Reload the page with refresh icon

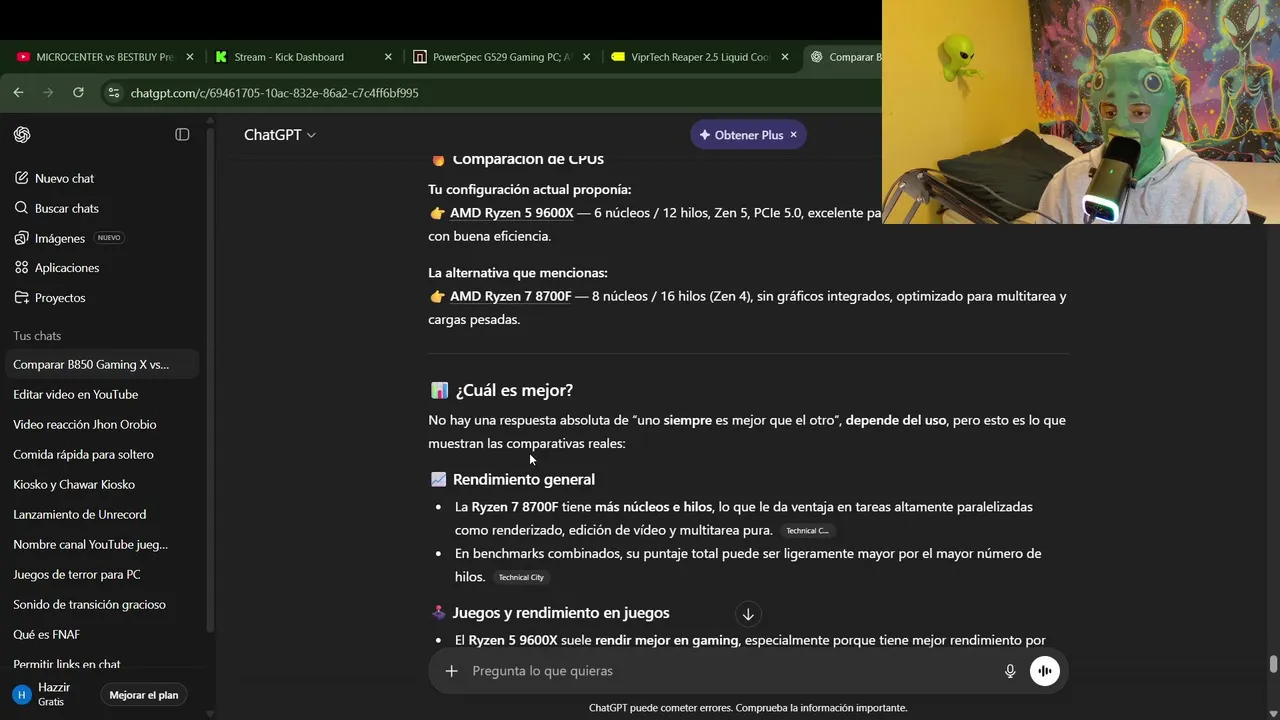[x=78, y=92]
